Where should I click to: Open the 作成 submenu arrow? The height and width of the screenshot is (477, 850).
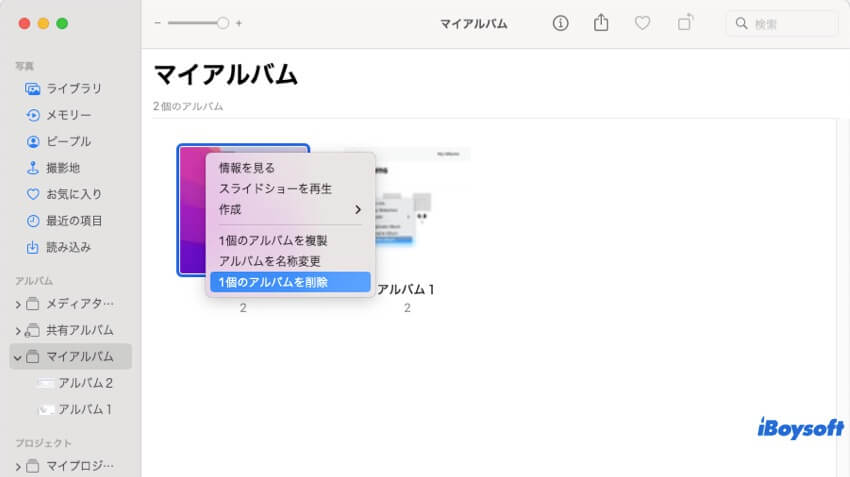358,210
